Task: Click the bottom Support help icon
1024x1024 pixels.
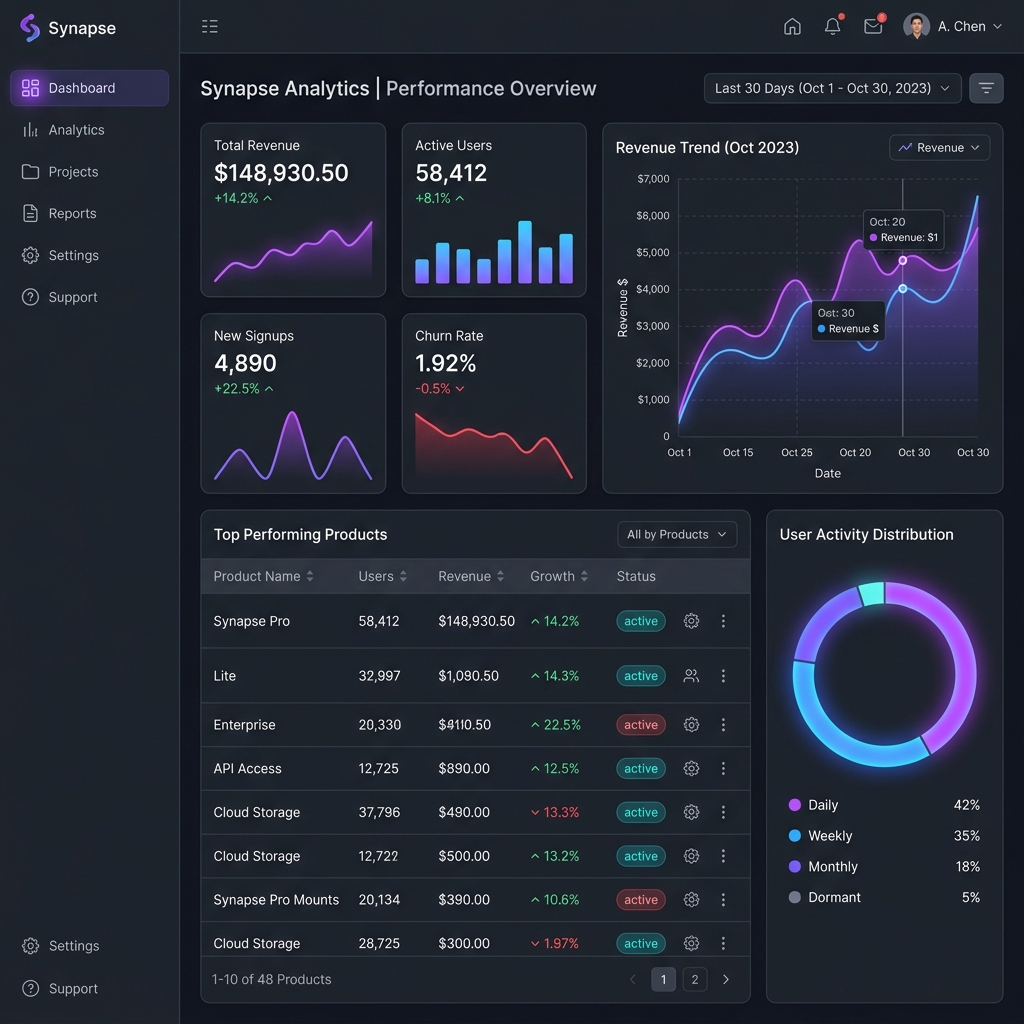Action: 31,989
